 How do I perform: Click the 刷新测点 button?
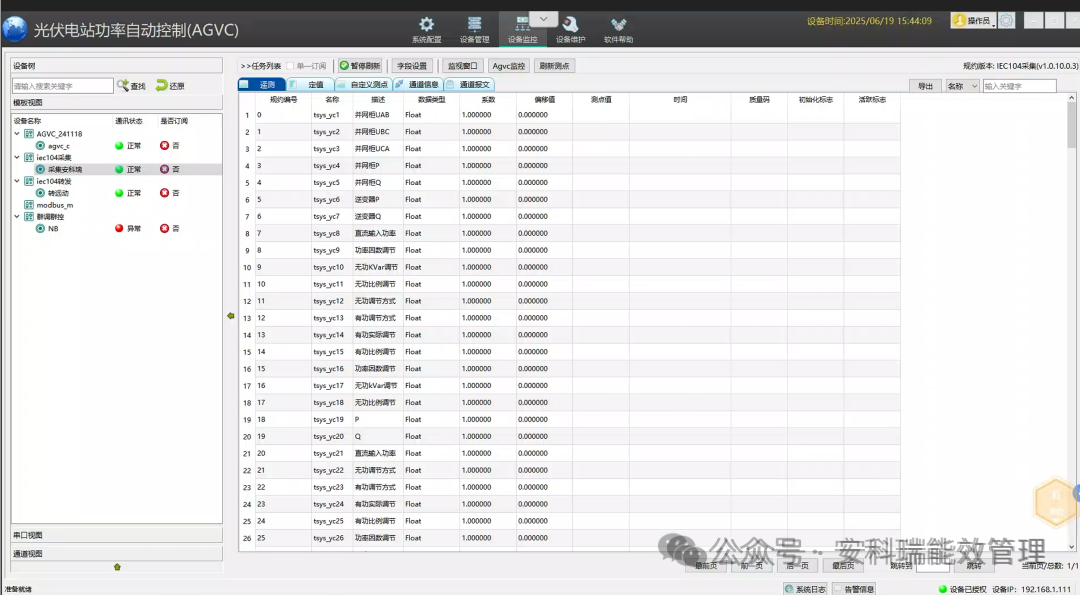point(554,66)
